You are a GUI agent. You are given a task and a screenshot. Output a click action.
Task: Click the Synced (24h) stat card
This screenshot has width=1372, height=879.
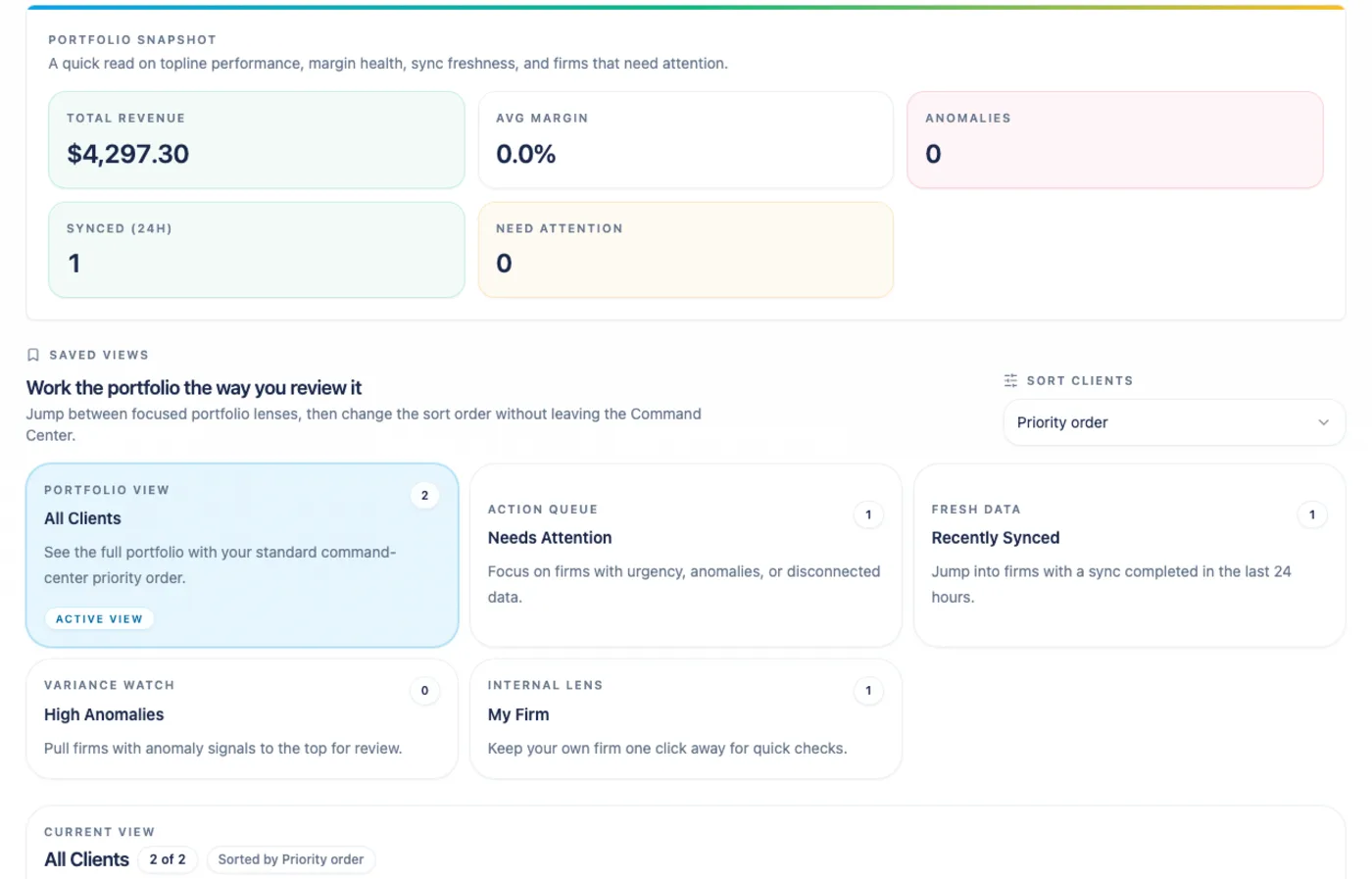(x=256, y=250)
